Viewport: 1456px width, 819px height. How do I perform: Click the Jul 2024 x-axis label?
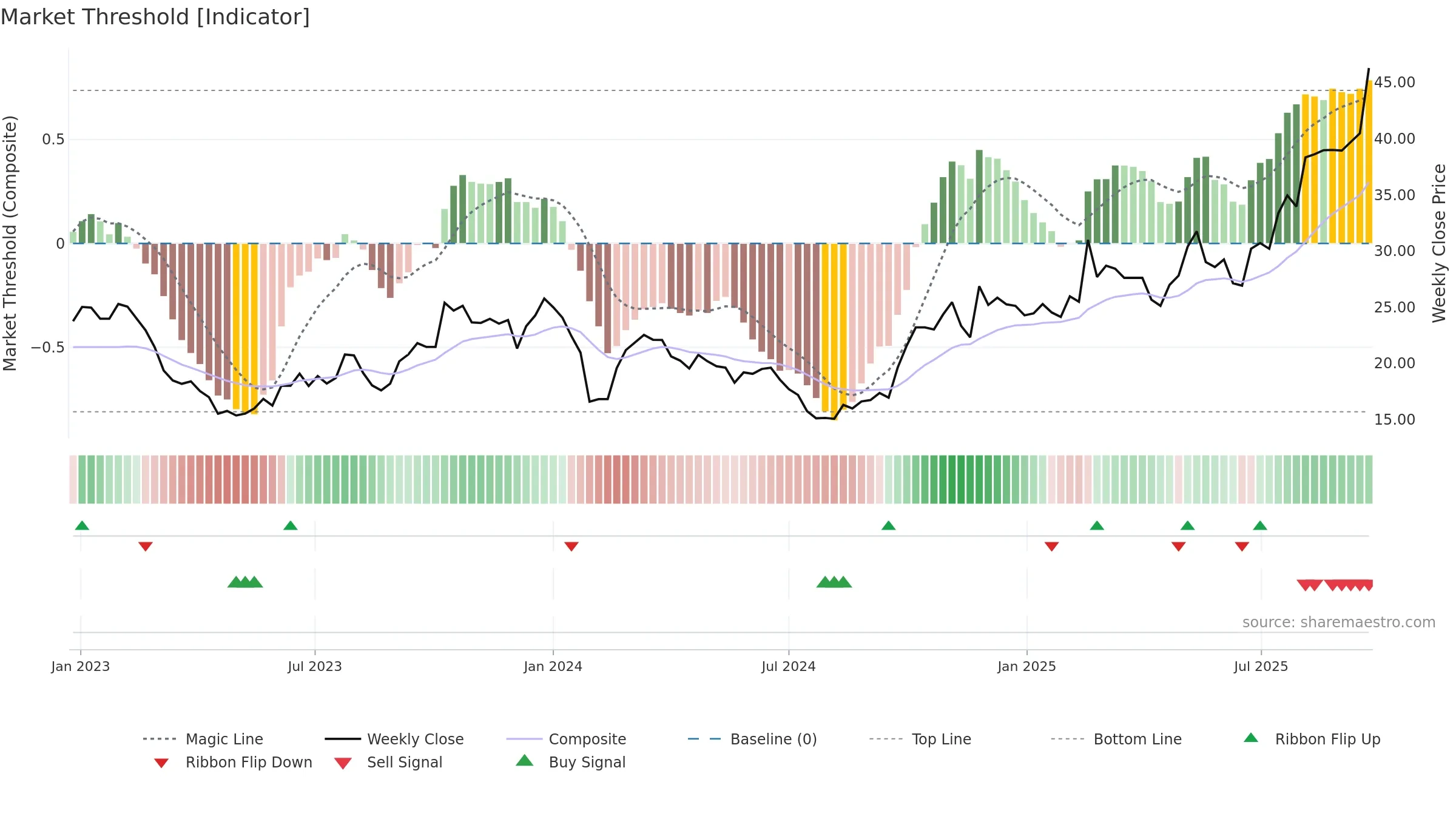click(789, 667)
